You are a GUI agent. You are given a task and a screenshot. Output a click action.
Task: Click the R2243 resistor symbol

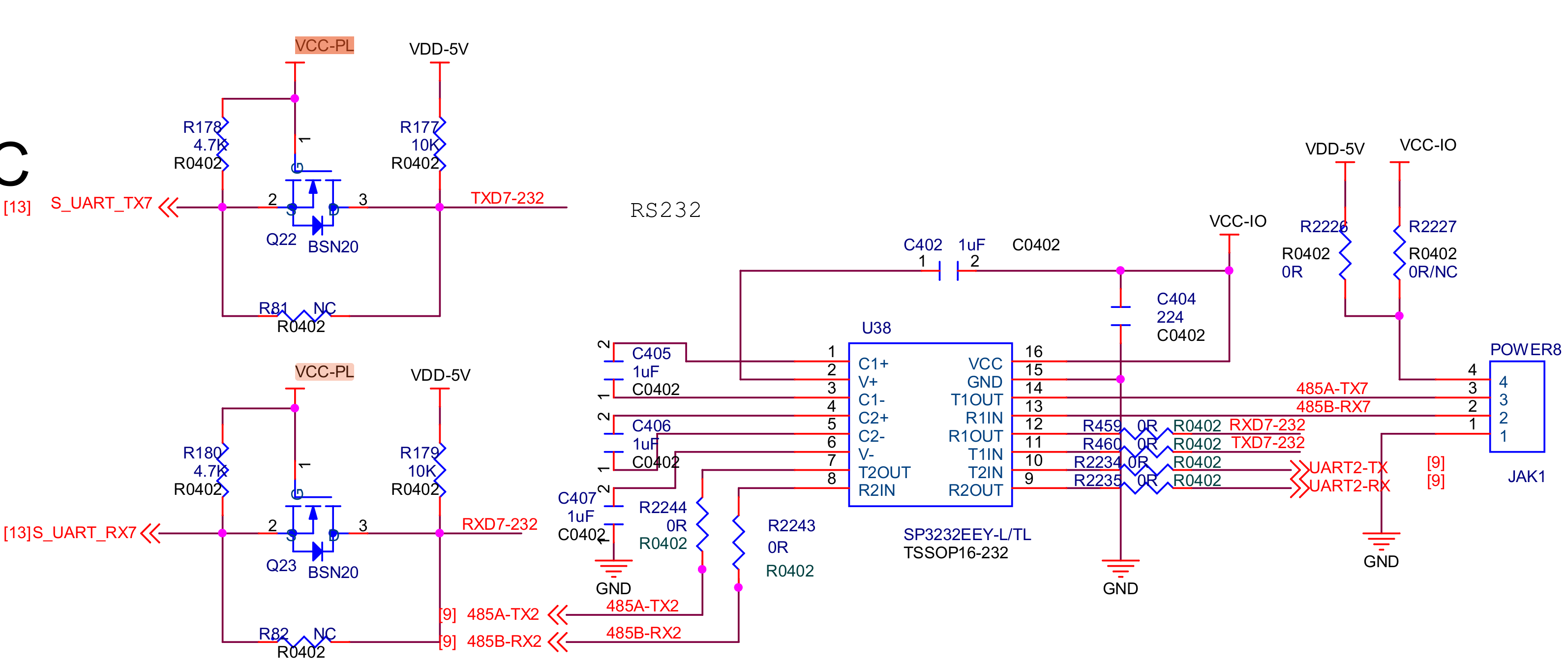pyautogui.click(x=738, y=542)
